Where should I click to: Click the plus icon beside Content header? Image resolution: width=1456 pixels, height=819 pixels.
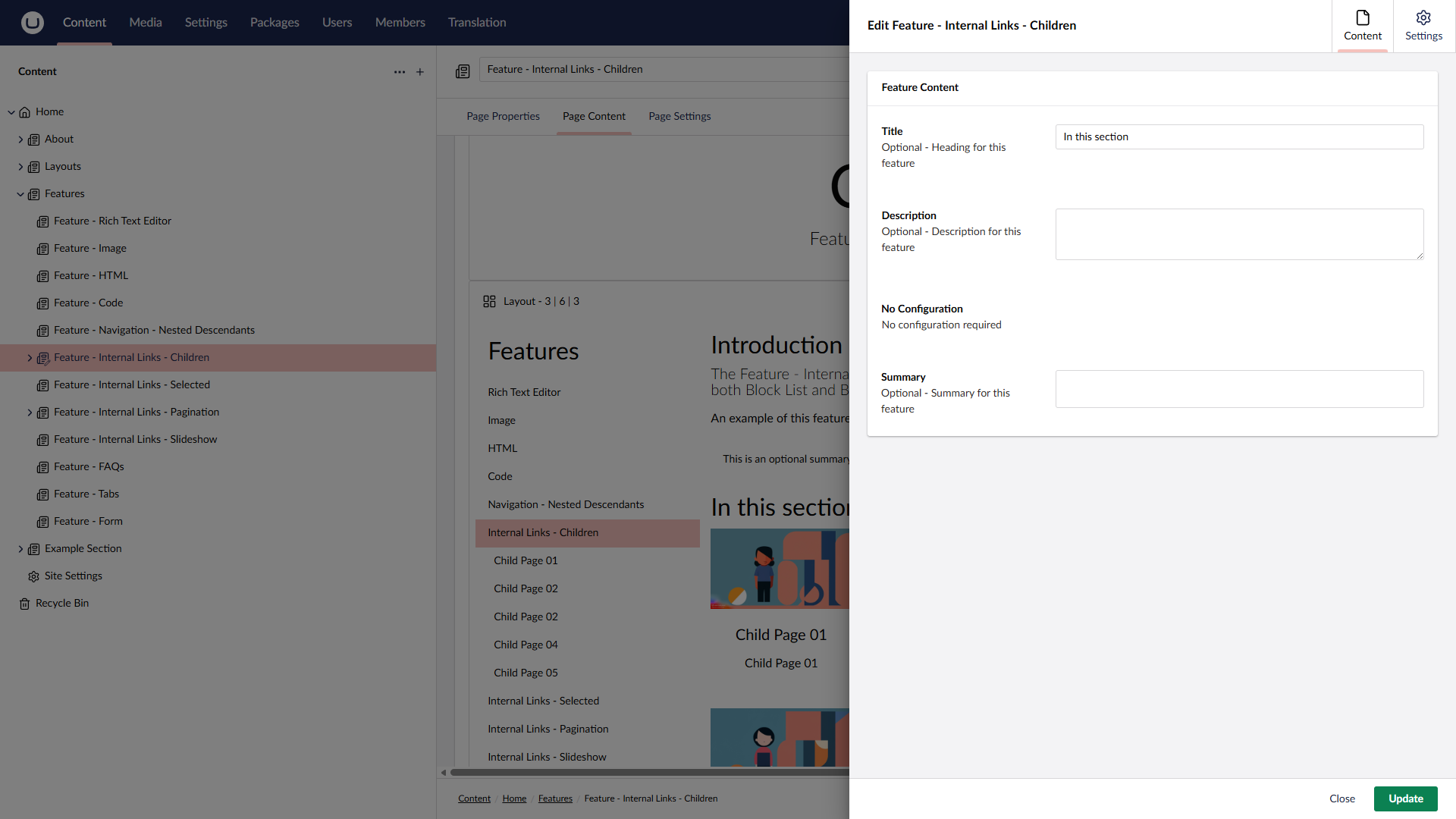coord(420,72)
